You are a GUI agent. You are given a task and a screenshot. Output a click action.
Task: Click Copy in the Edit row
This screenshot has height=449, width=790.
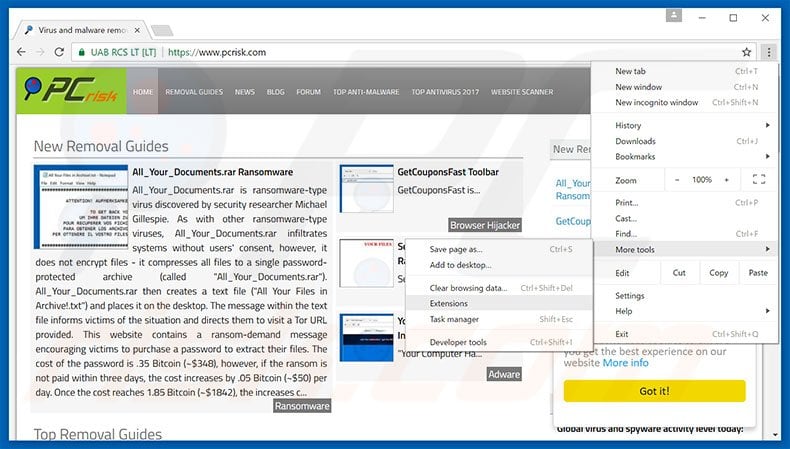click(x=718, y=273)
